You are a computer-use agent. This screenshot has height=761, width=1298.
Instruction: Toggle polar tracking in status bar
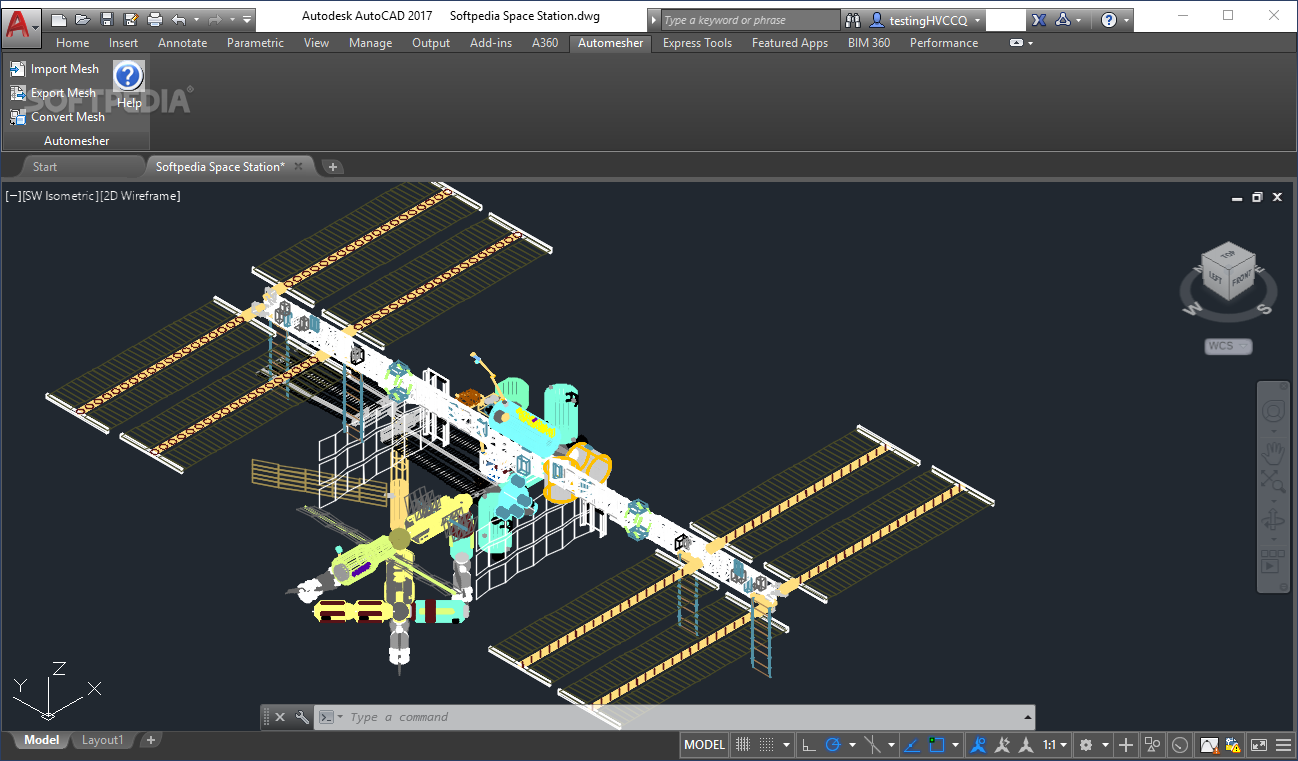[831, 745]
